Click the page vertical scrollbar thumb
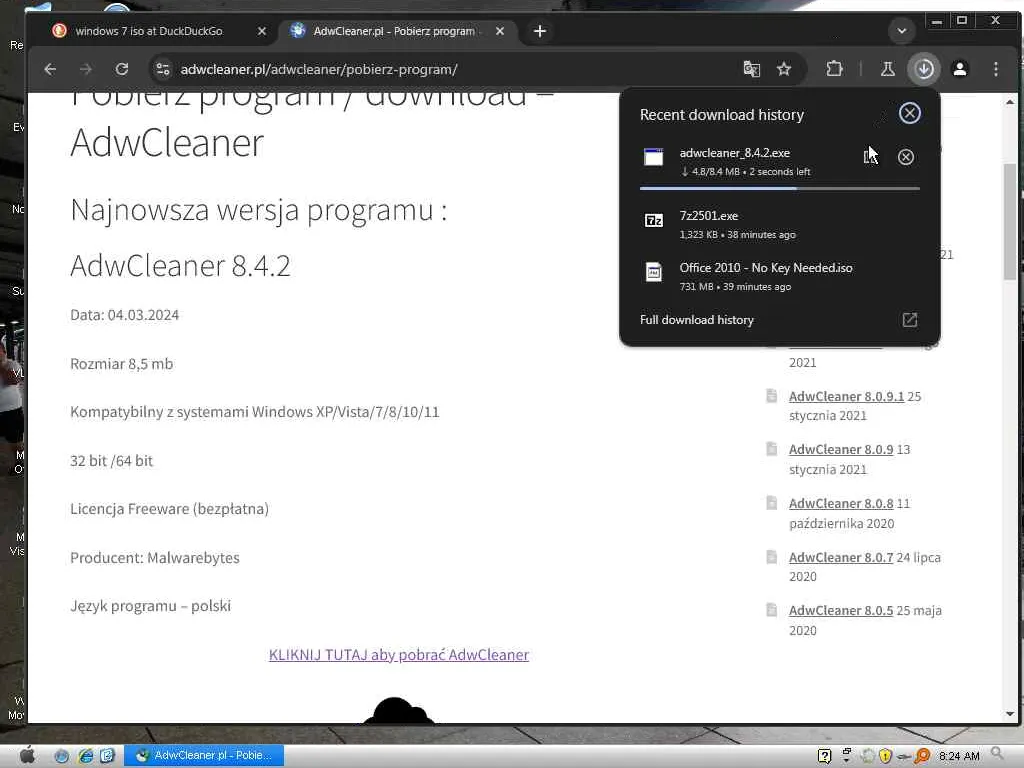The image size is (1024, 768). (x=1010, y=222)
